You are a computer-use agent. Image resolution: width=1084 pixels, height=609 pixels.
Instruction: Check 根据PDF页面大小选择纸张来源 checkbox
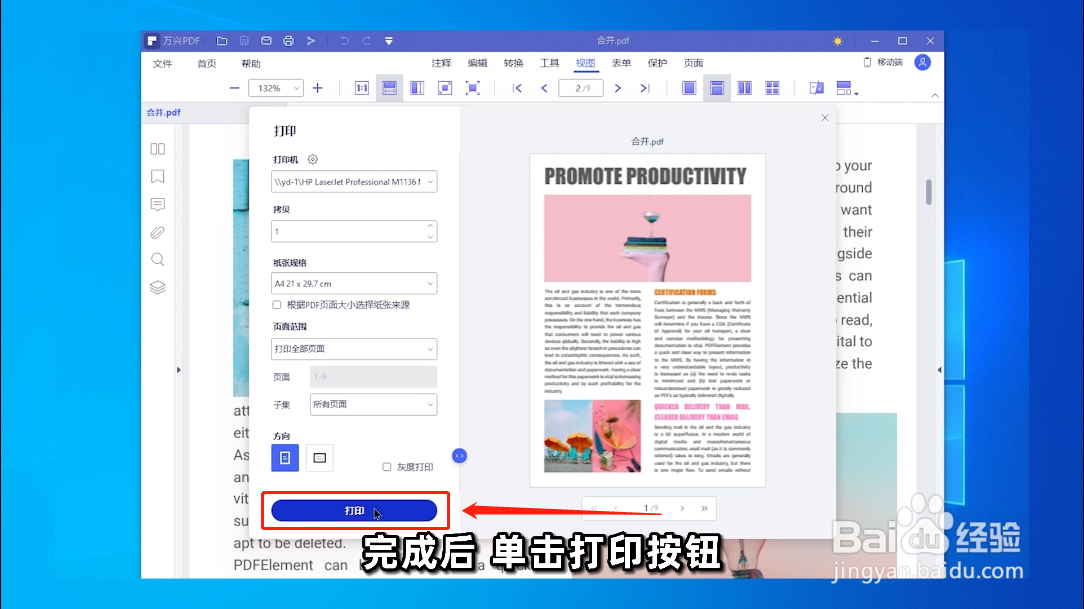point(277,305)
